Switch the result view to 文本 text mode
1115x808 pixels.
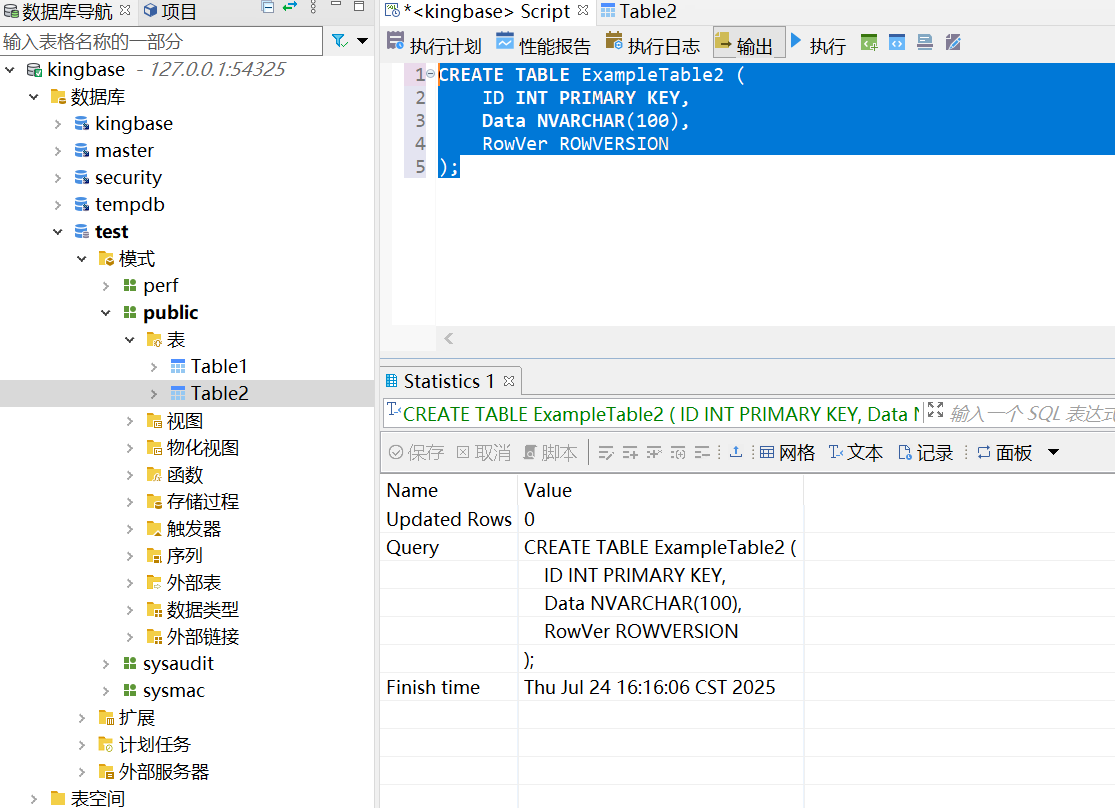click(x=855, y=453)
